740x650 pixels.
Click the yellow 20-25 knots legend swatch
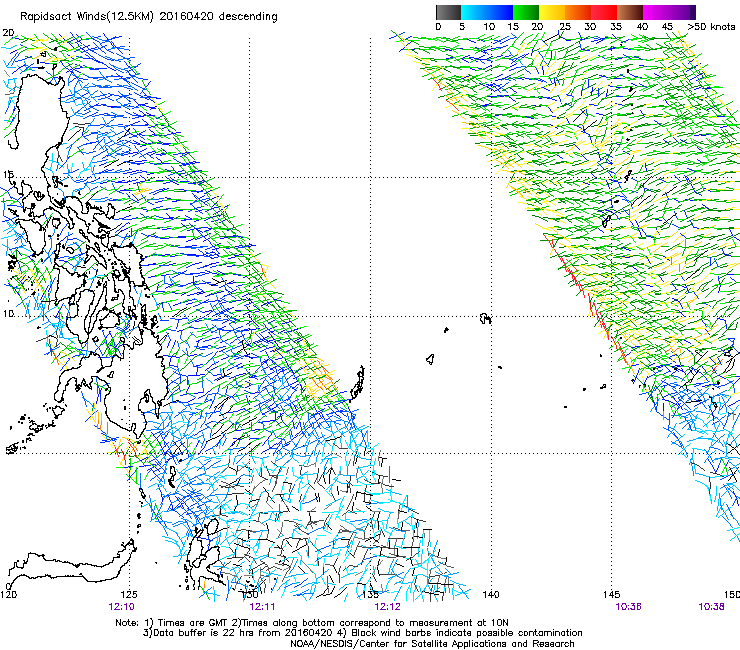pos(552,12)
